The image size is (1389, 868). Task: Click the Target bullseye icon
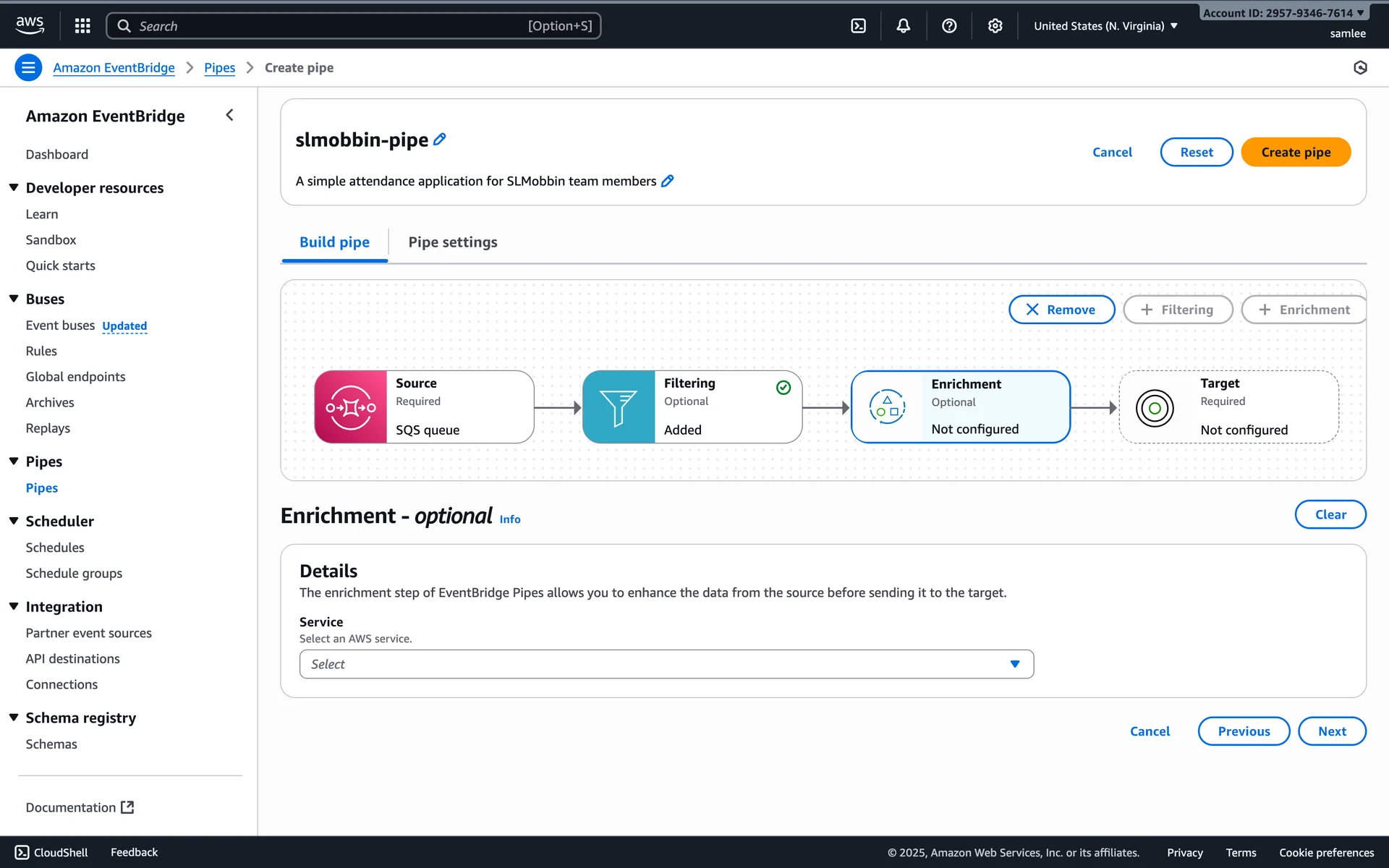1155,408
